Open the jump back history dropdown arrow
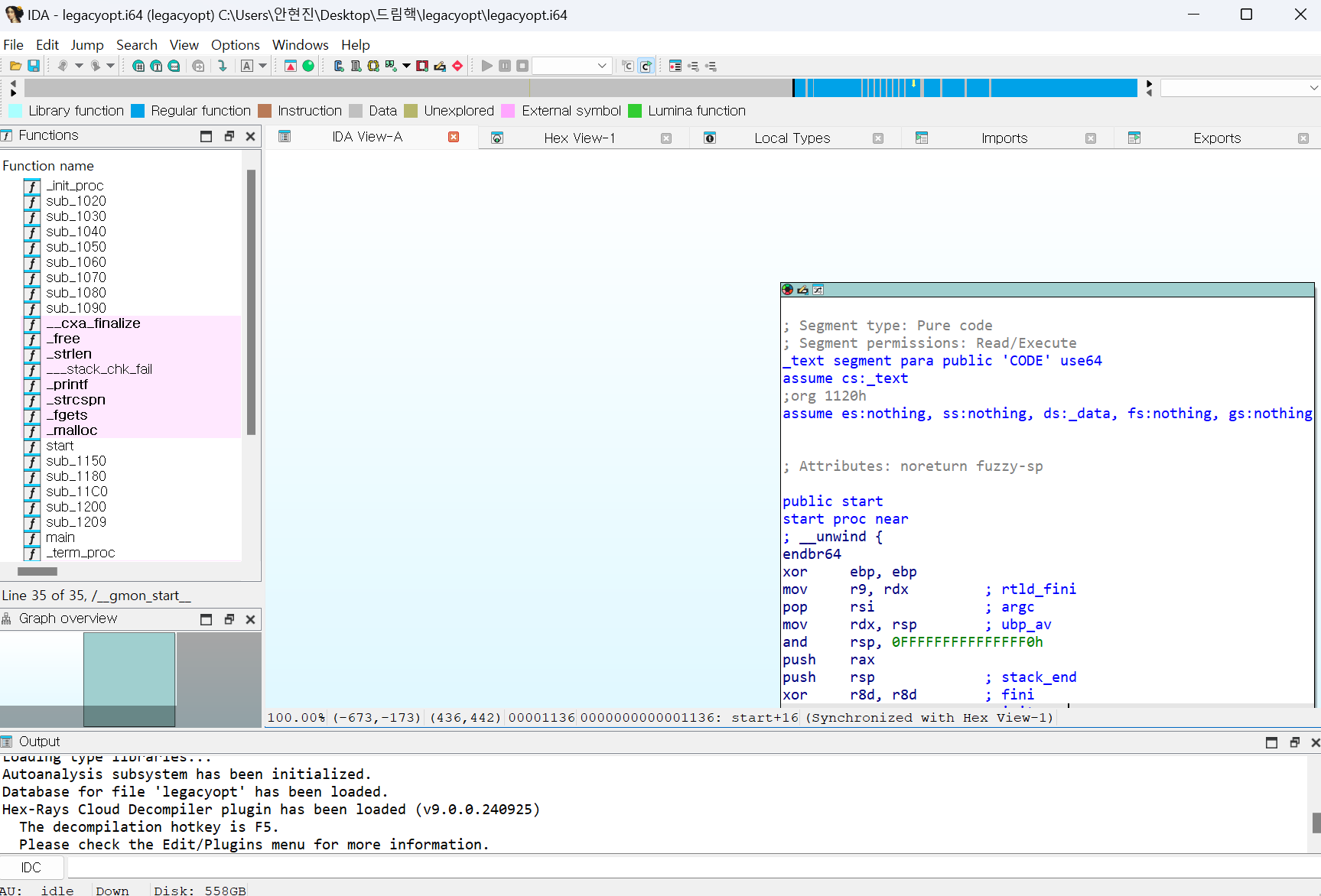 (x=79, y=66)
